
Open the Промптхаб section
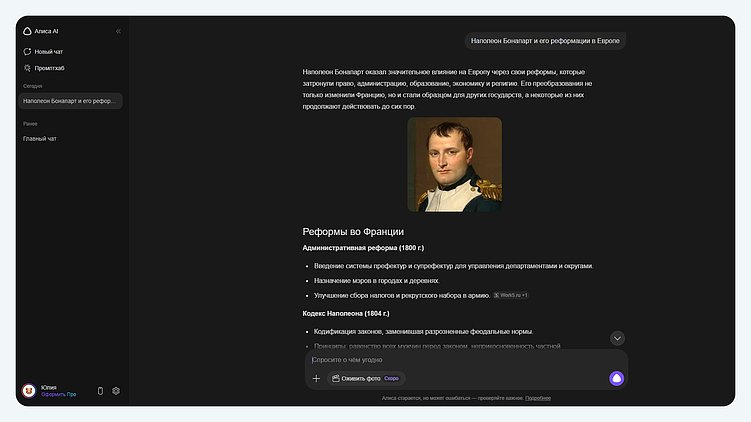44,68
